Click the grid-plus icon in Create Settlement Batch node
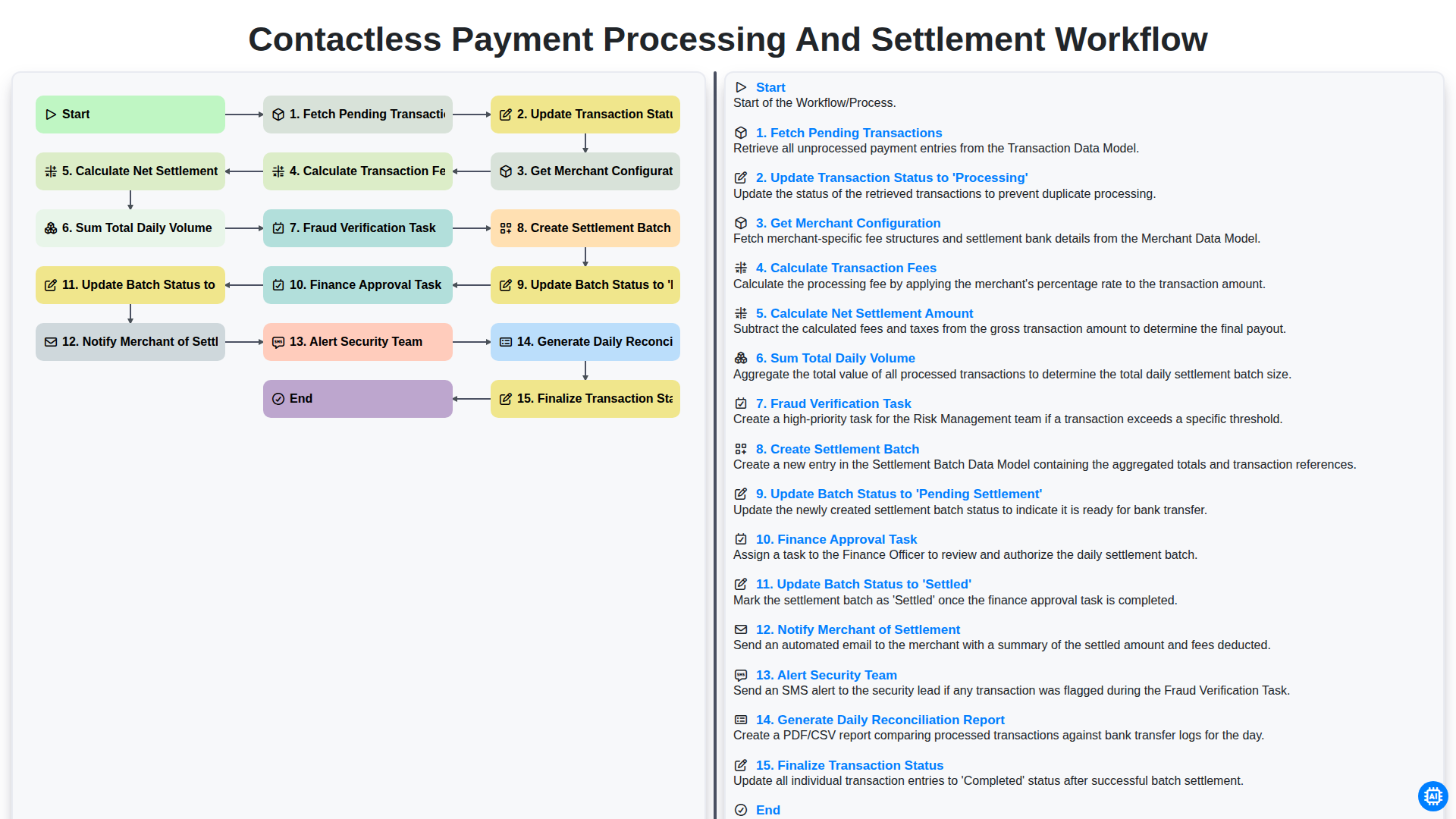This screenshot has height=819, width=1456. tap(506, 228)
